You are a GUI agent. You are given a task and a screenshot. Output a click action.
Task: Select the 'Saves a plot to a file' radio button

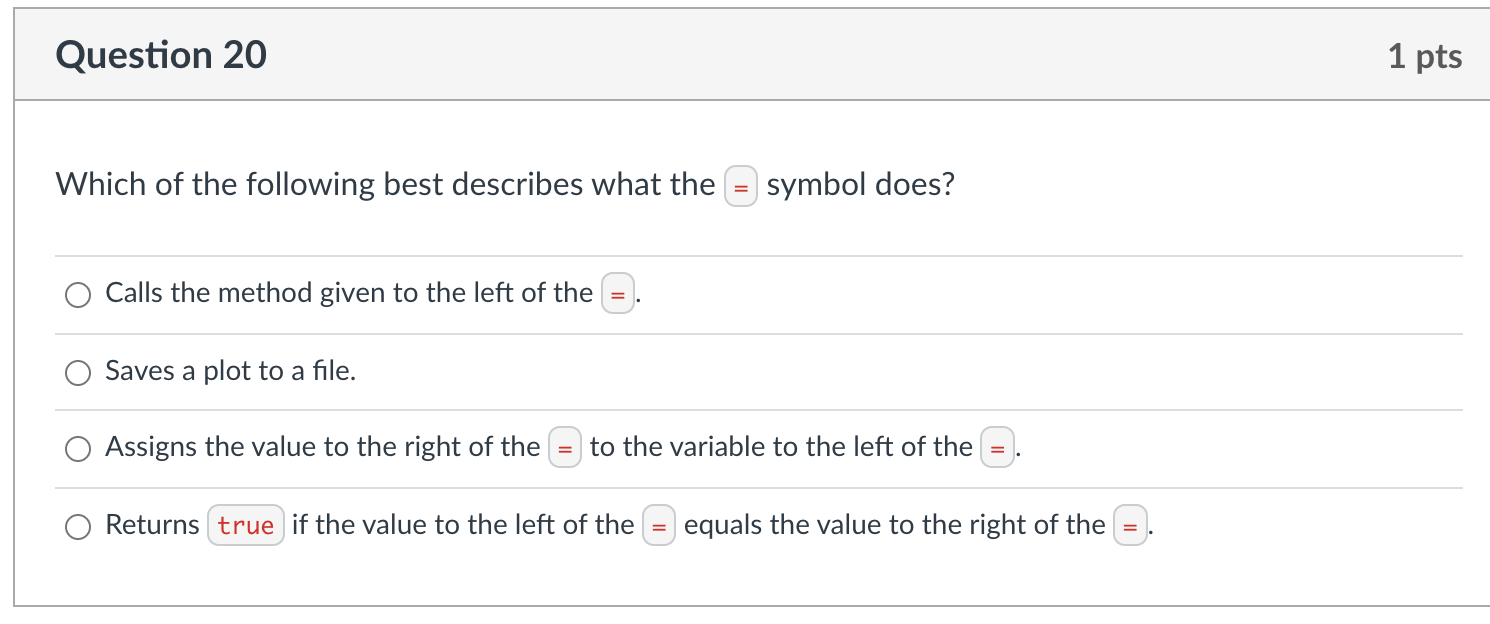click(x=78, y=373)
